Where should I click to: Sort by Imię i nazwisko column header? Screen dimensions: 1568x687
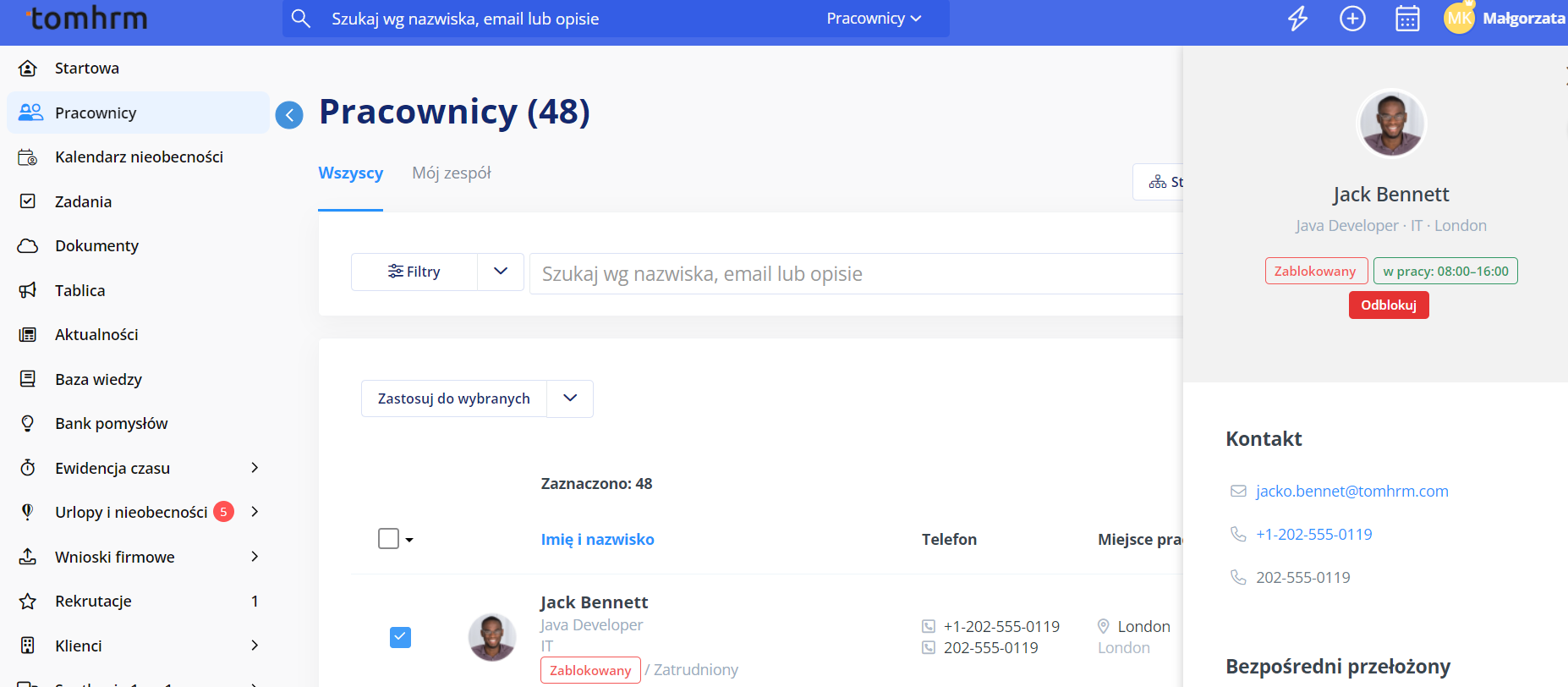pos(597,540)
